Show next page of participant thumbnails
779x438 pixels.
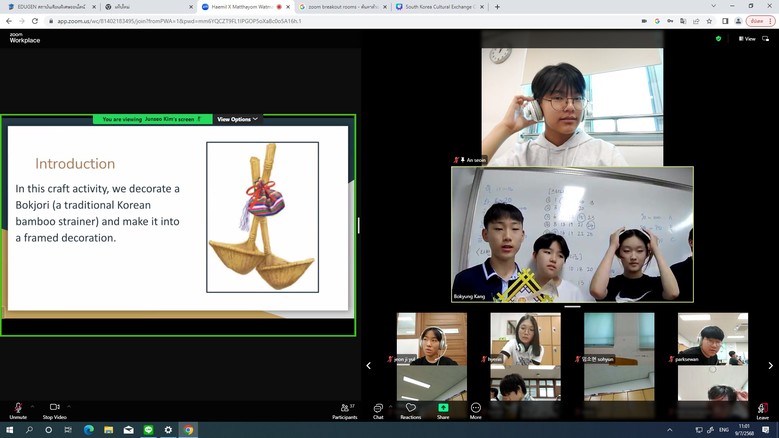click(770, 366)
